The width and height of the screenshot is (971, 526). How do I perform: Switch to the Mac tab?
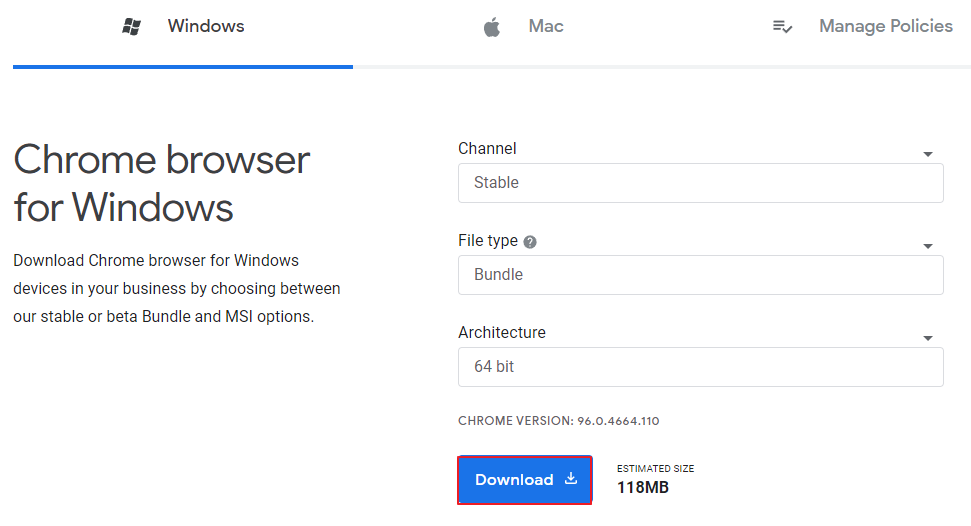tap(523, 27)
